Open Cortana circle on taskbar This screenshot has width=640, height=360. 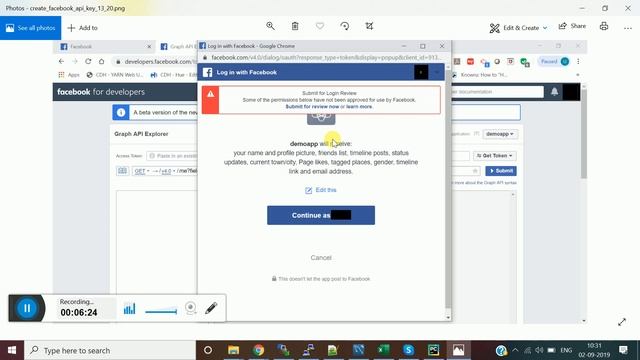click(x=208, y=350)
